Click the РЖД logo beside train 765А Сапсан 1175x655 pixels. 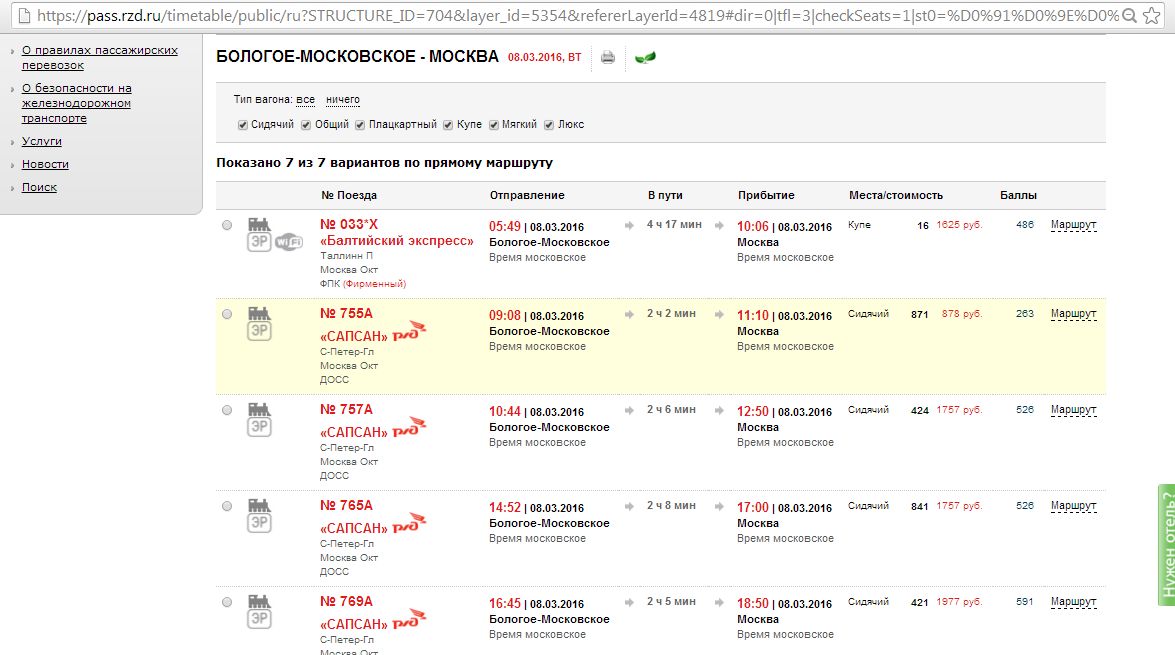[409, 524]
